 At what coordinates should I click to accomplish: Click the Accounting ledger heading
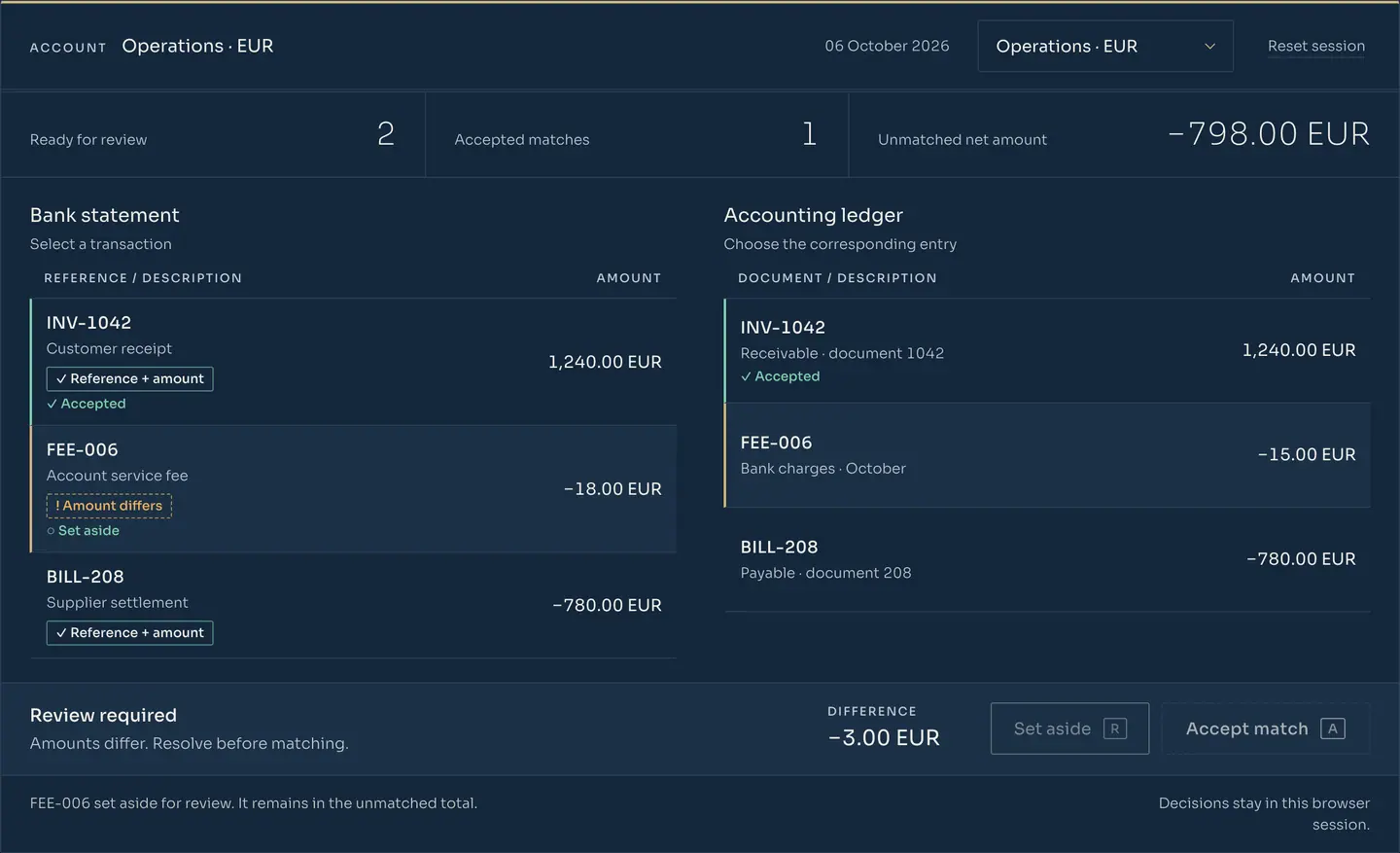click(814, 215)
